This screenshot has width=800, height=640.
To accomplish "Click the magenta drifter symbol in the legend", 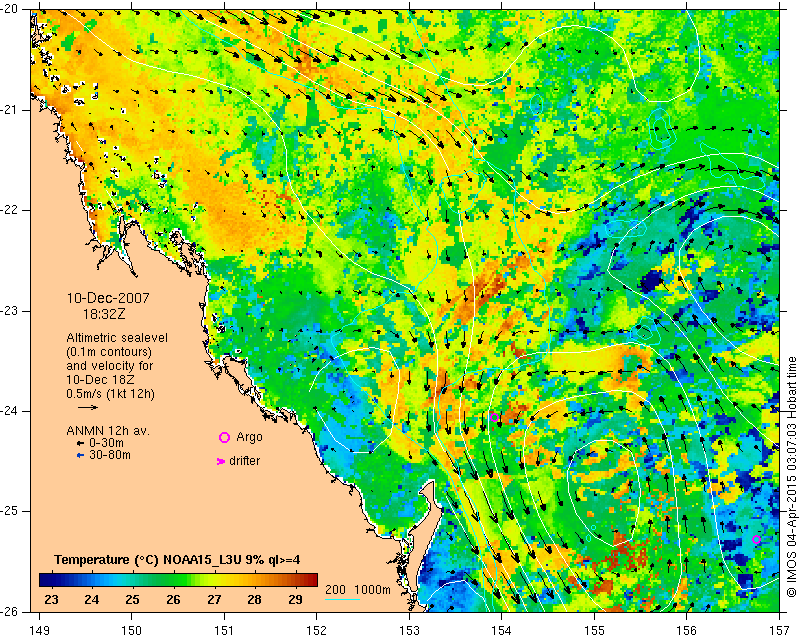I will click(x=220, y=461).
